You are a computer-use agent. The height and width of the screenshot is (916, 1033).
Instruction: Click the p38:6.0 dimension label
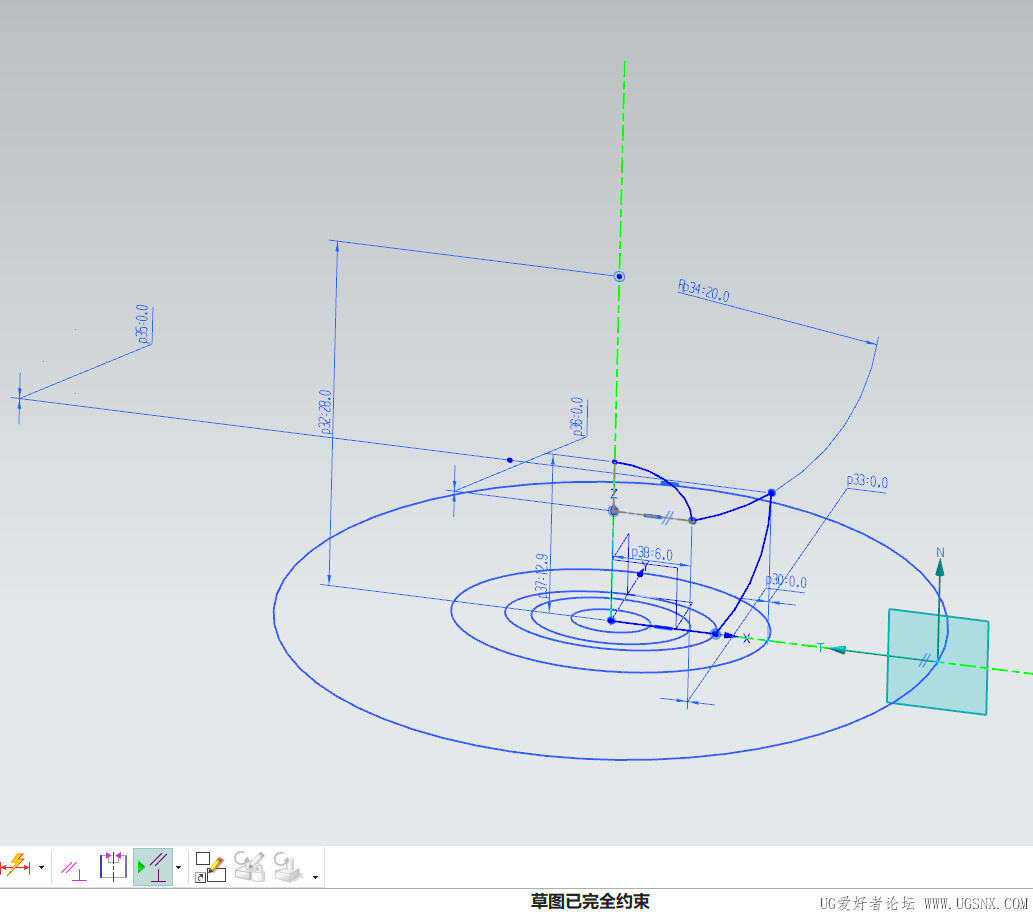651,553
